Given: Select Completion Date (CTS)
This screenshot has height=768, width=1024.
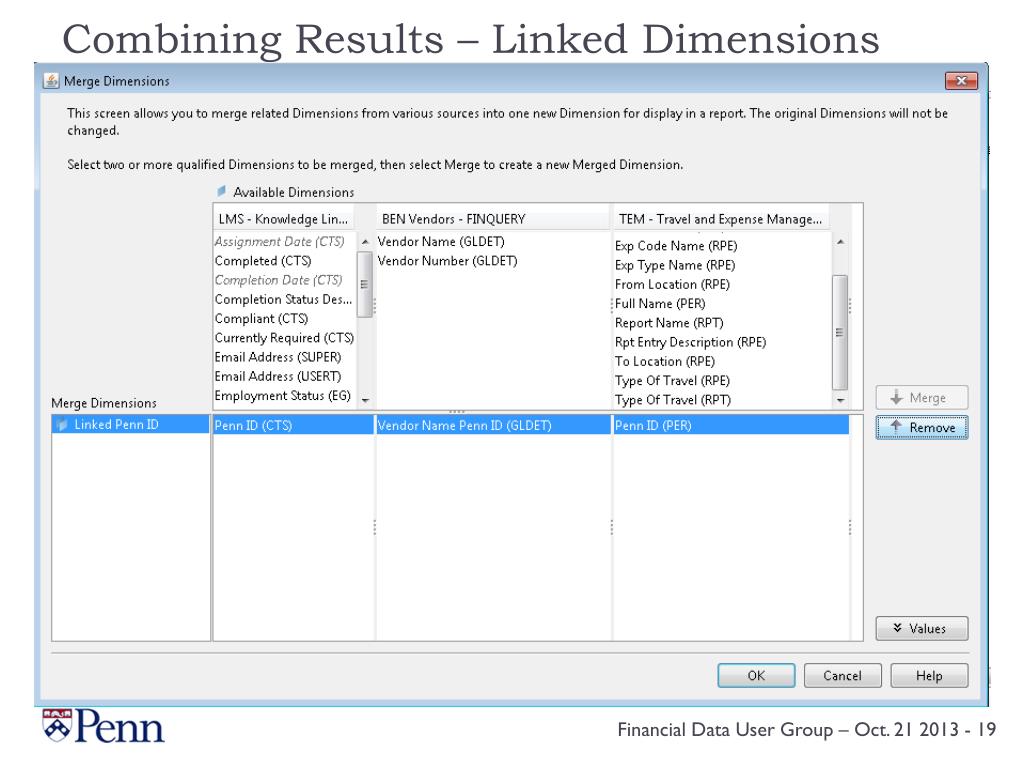Looking at the screenshot, I should pos(279,280).
